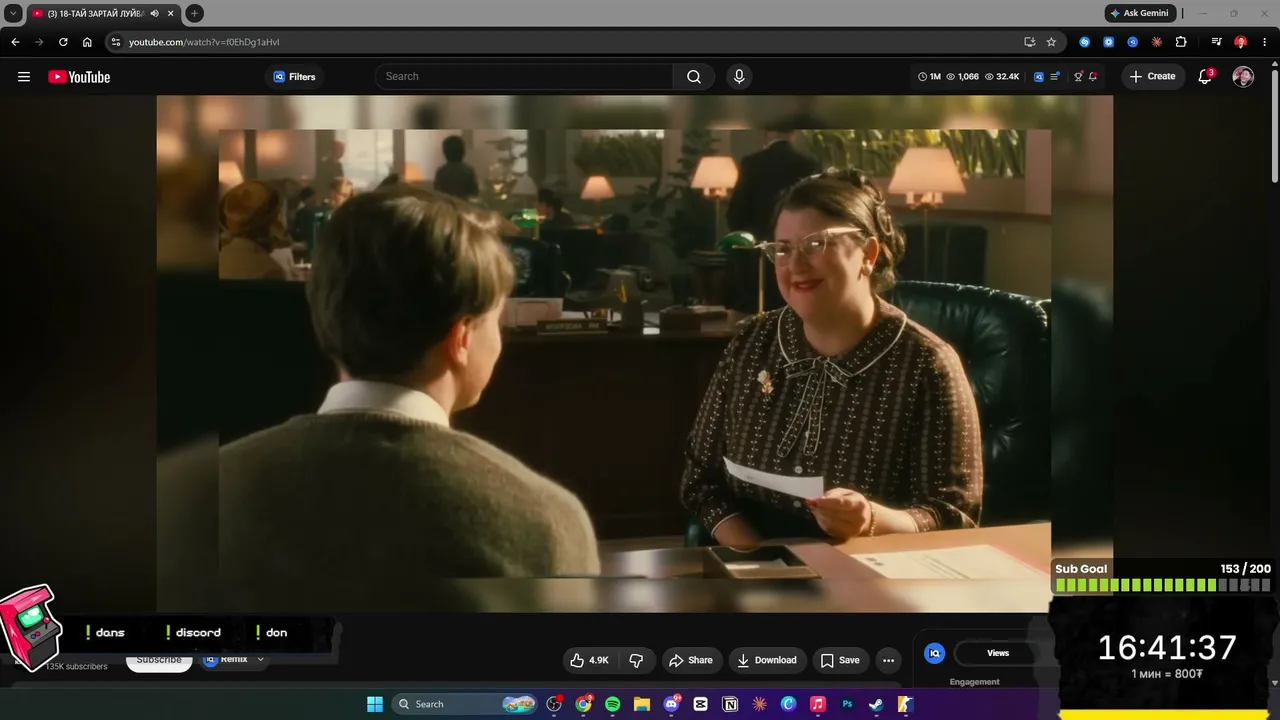Open the YouTube notifications bell
1280x720 pixels.
(1205, 77)
